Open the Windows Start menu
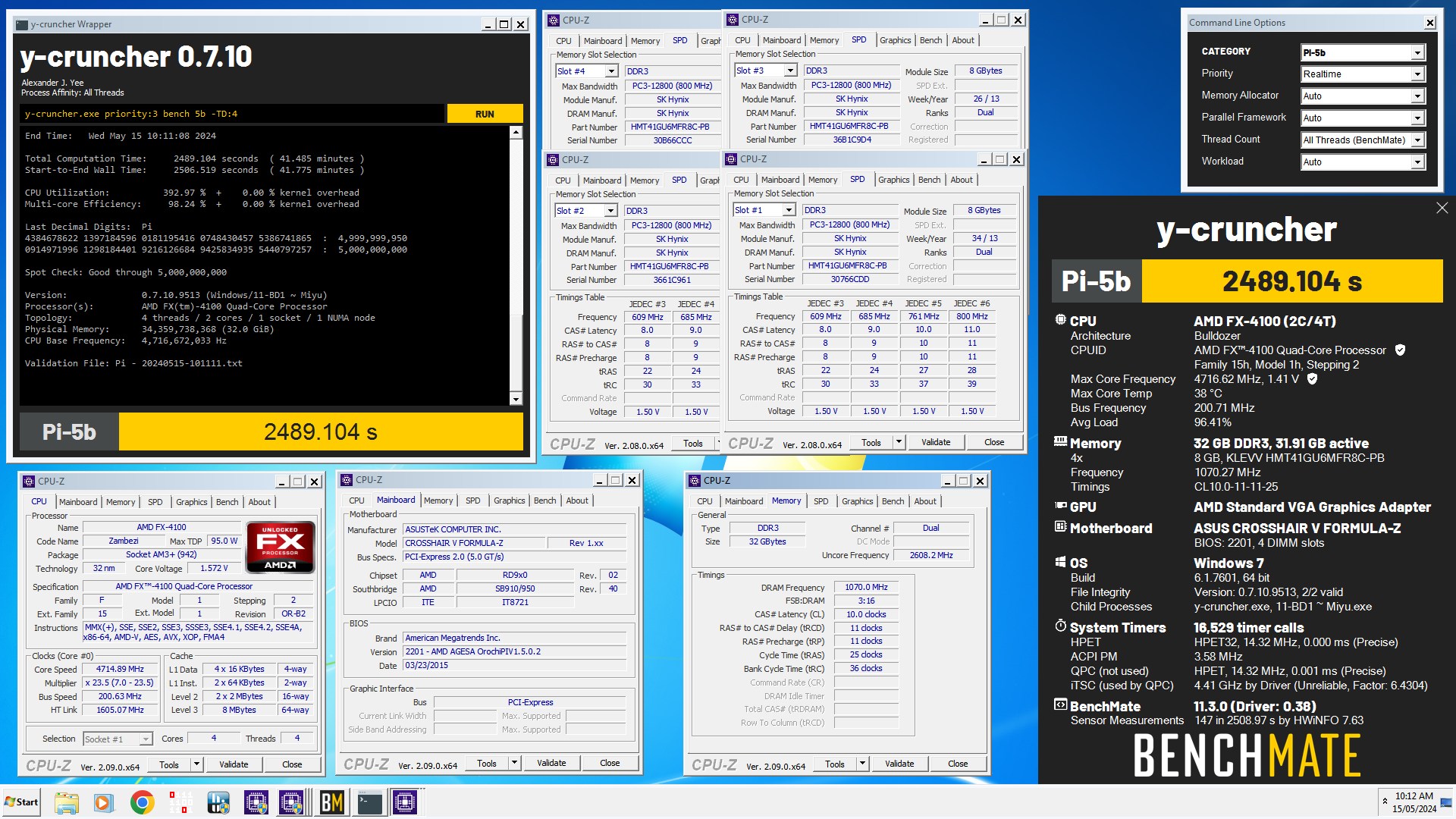 21,802
